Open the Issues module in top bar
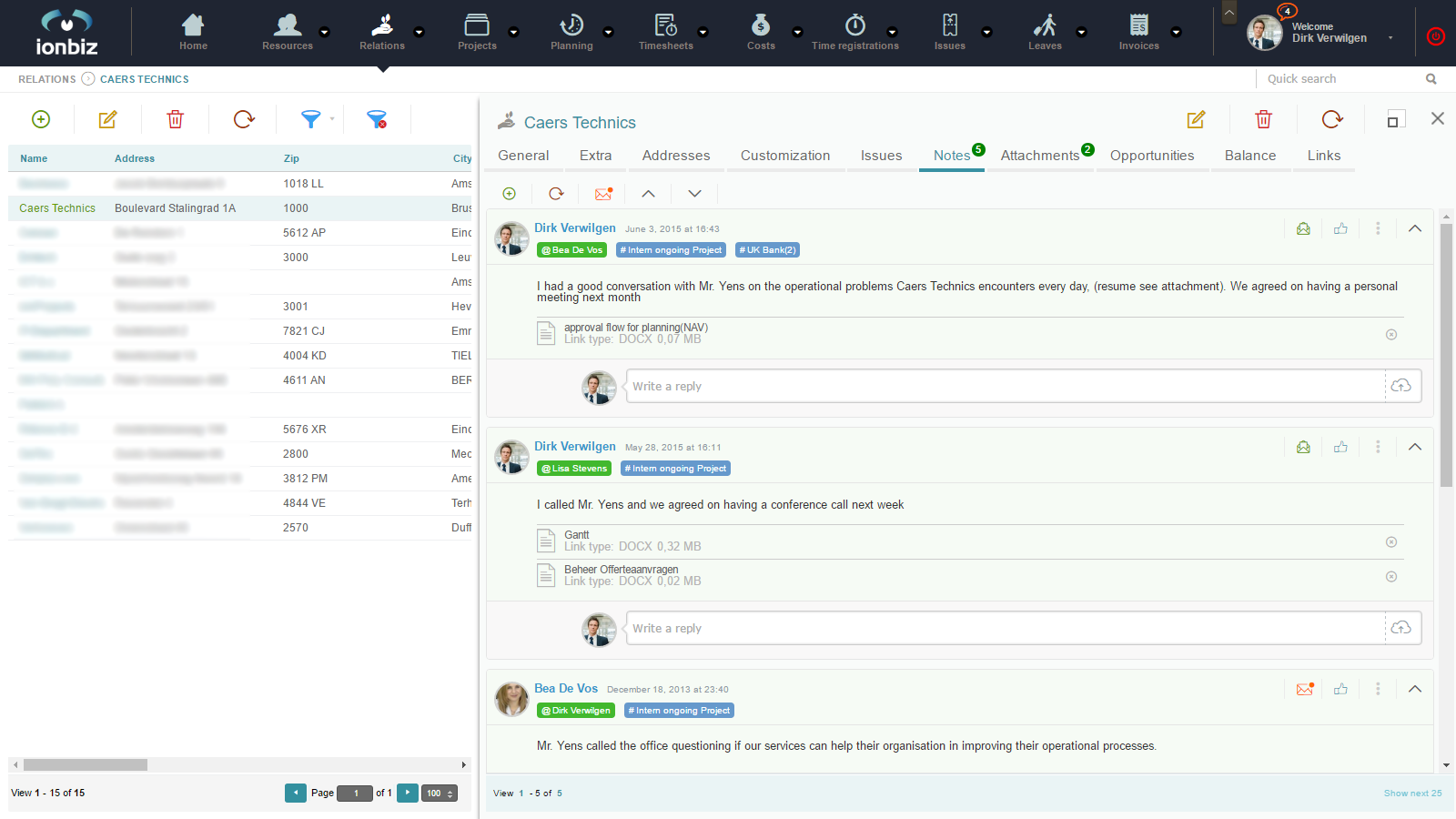This screenshot has height=819, width=1456. 950,32
